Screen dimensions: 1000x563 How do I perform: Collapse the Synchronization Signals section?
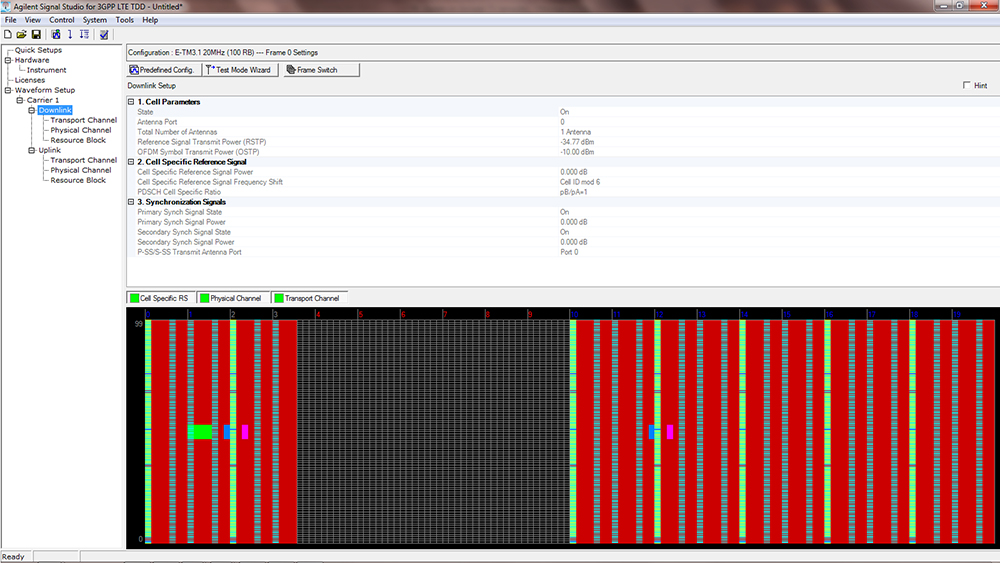pyautogui.click(x=131, y=202)
